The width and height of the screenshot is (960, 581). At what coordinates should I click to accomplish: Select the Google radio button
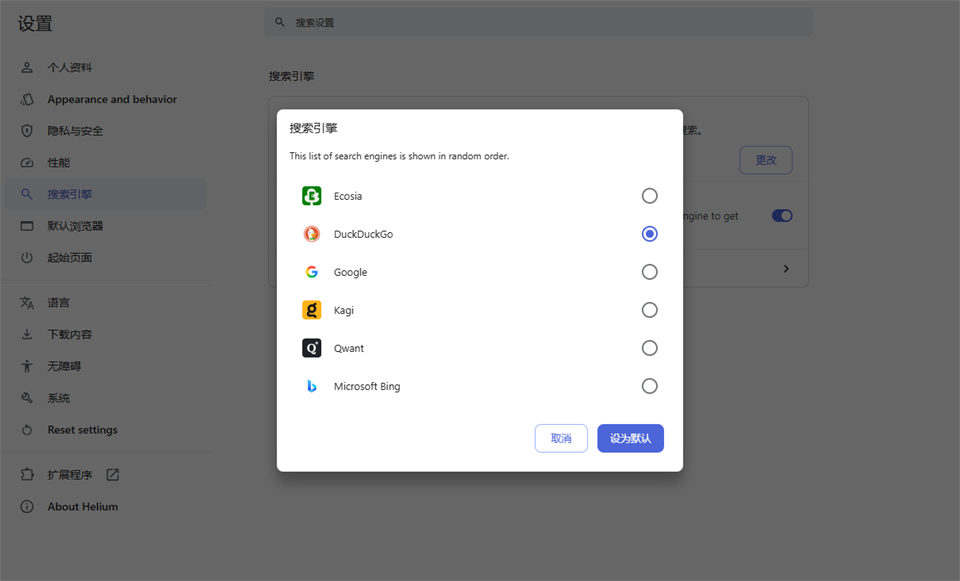point(649,271)
